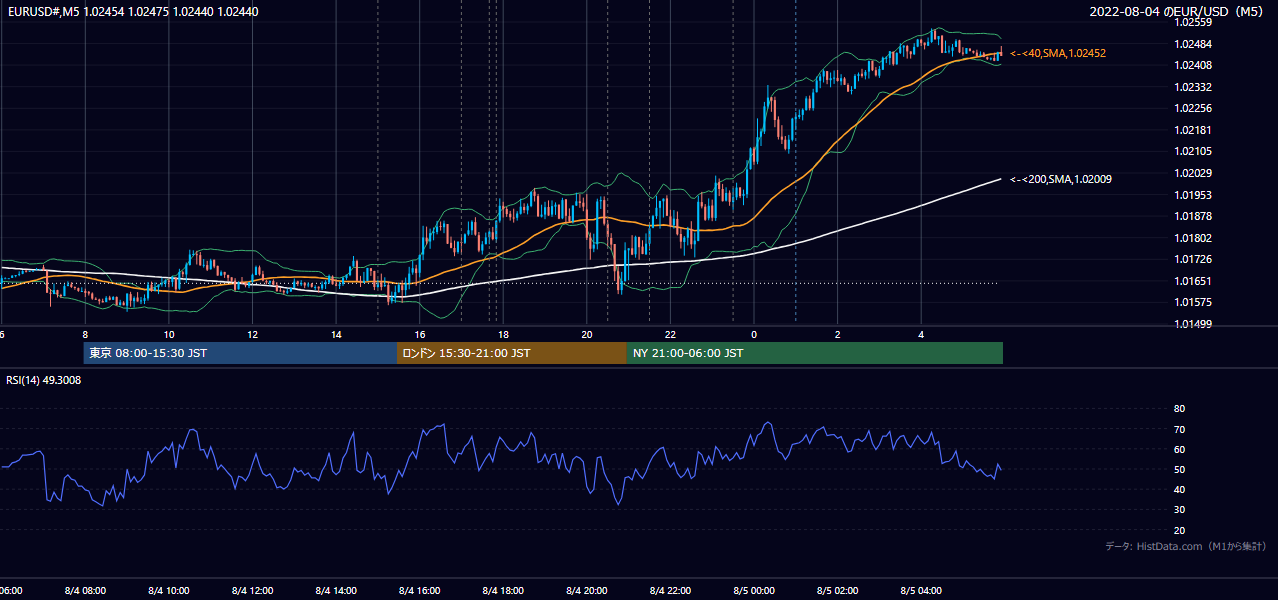1278x600 pixels.
Task: Click the NY 21:00-06:00 JST session bar
Action: [x=815, y=353]
